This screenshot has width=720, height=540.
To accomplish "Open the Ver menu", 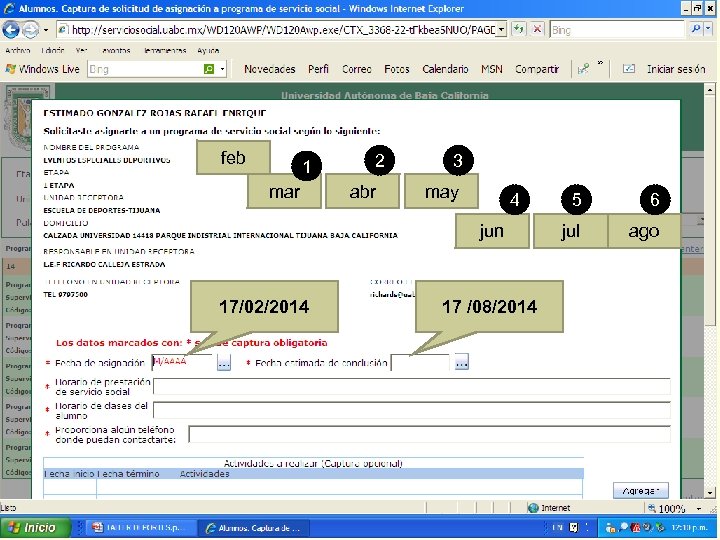I will (x=81, y=51).
